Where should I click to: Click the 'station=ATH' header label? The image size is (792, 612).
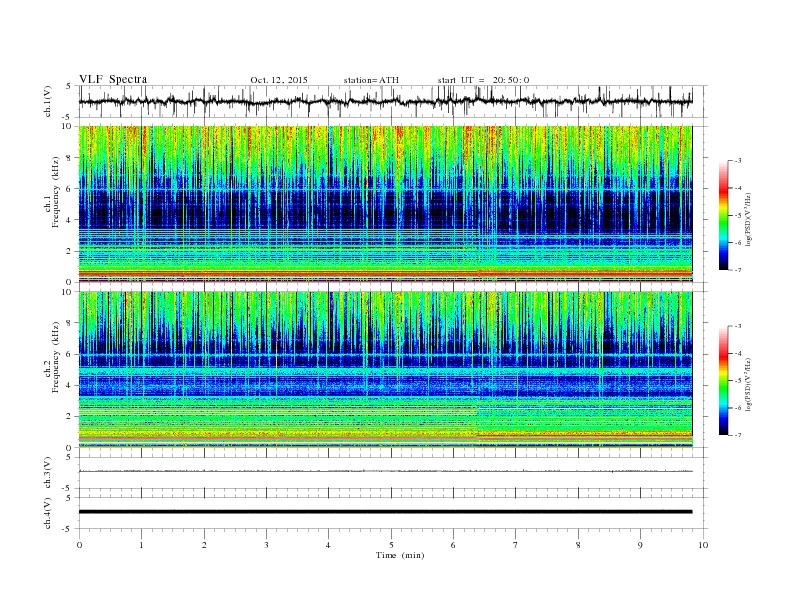click(371, 80)
